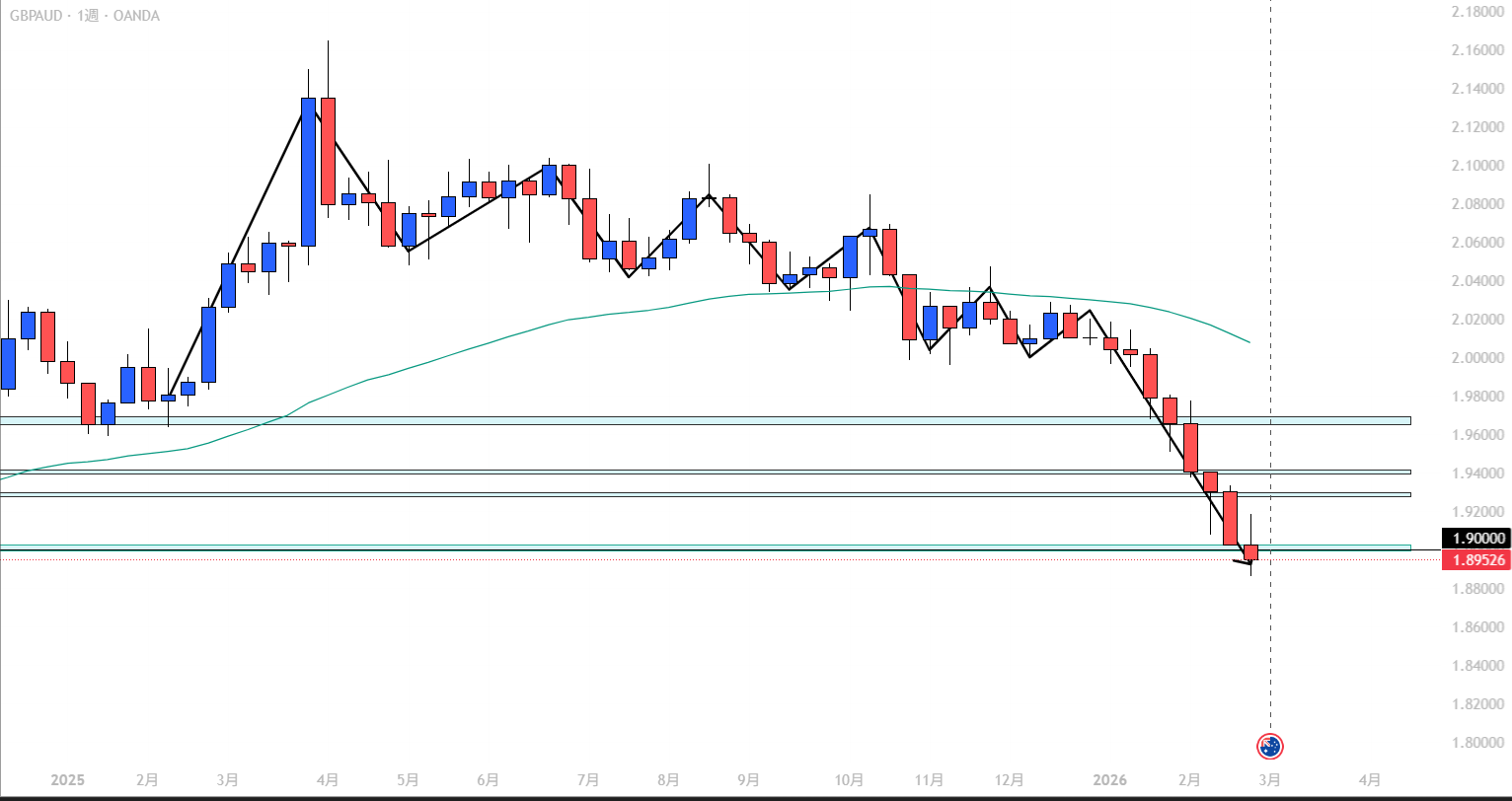
Task: Select the thin horizontal zone at 1.94000
Action: 691,472
